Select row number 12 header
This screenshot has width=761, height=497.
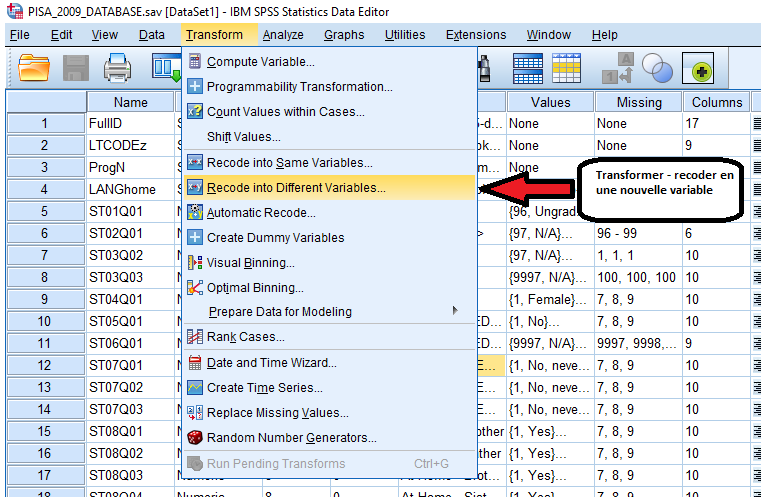point(45,365)
